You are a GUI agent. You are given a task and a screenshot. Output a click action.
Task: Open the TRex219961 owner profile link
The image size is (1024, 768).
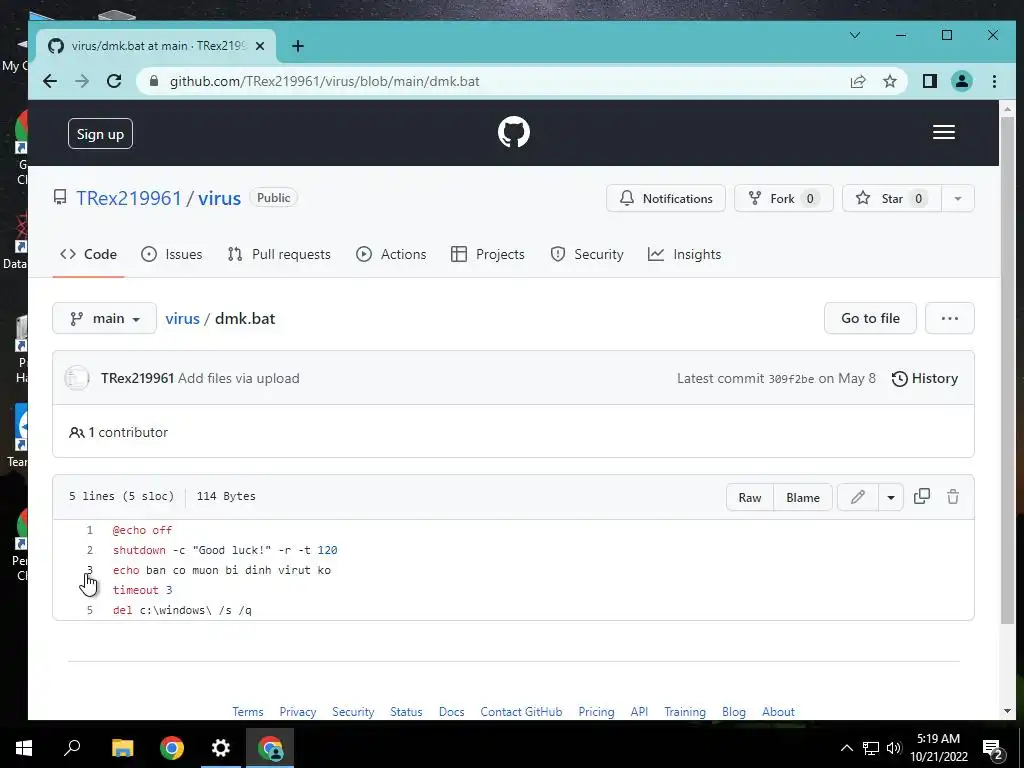pos(129,198)
